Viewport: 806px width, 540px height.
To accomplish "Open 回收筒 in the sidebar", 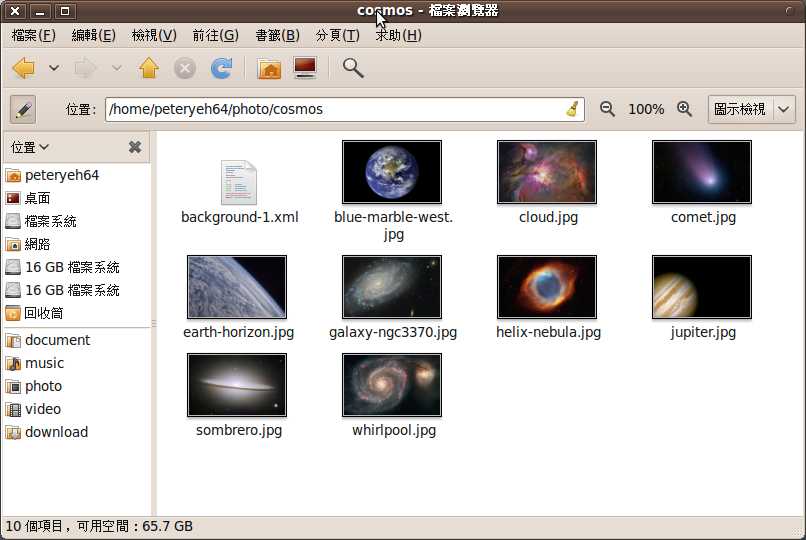I will click(76, 313).
